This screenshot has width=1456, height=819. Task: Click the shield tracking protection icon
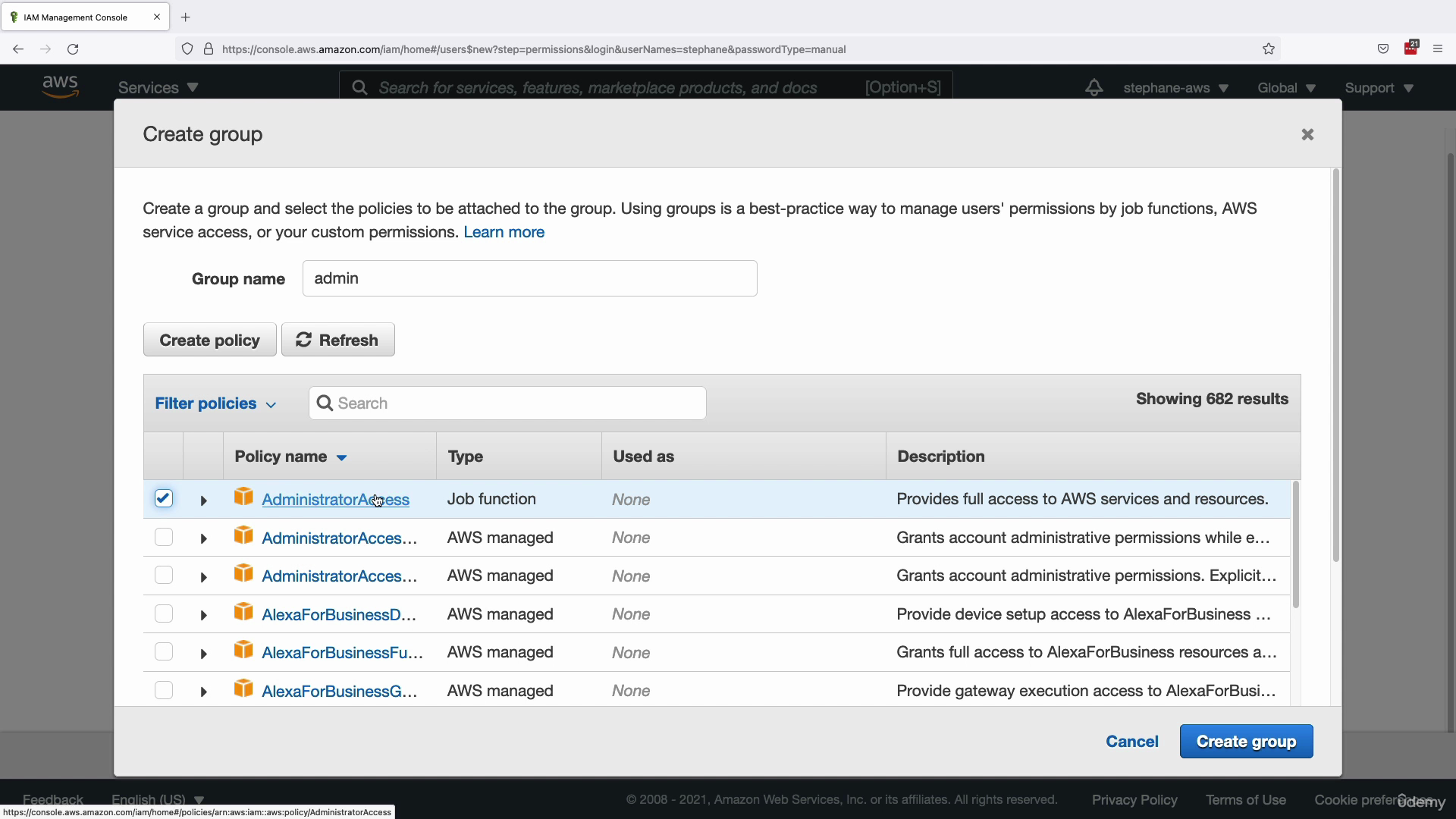pyautogui.click(x=187, y=49)
